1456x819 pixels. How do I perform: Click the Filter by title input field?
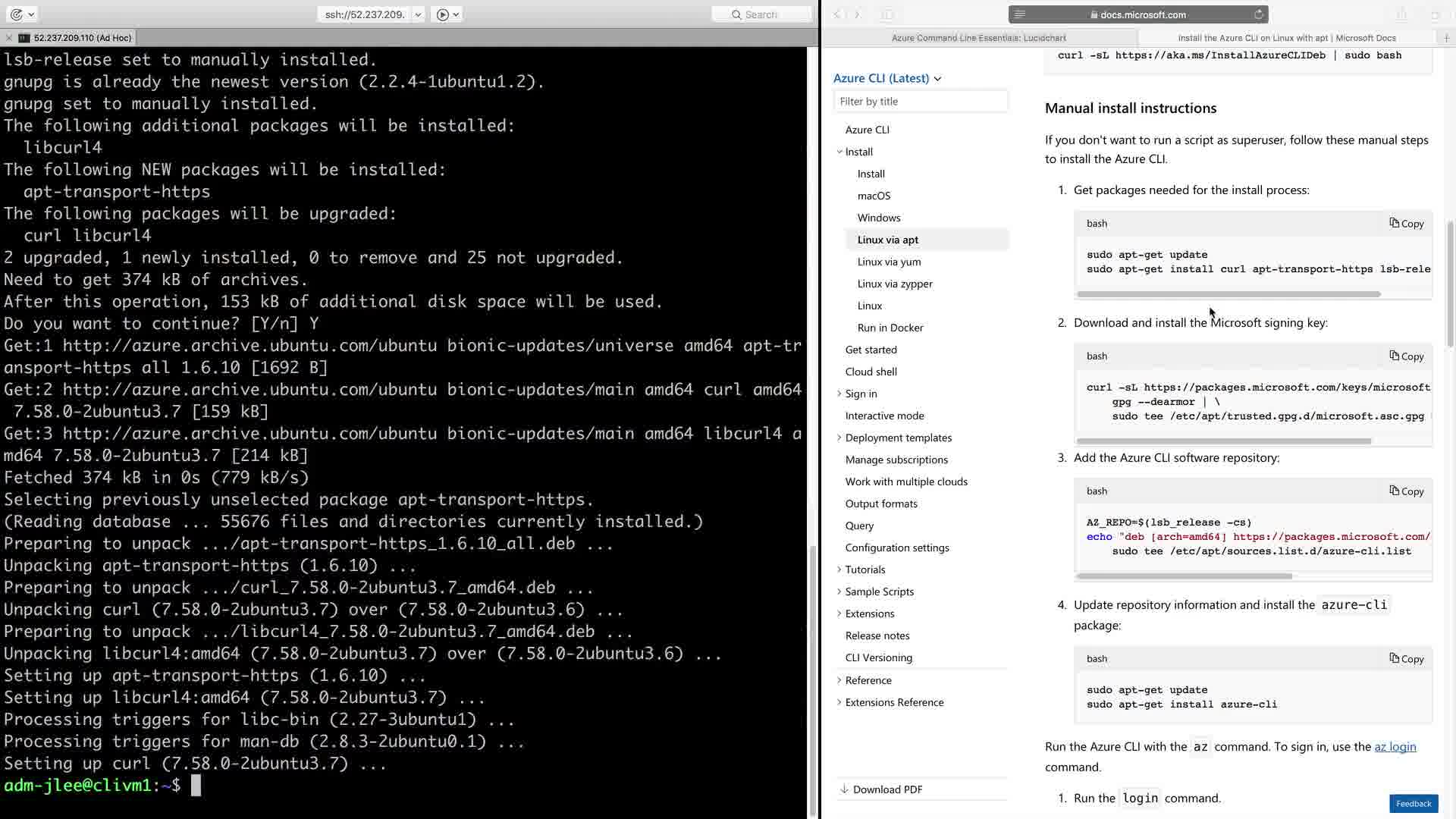tap(921, 102)
